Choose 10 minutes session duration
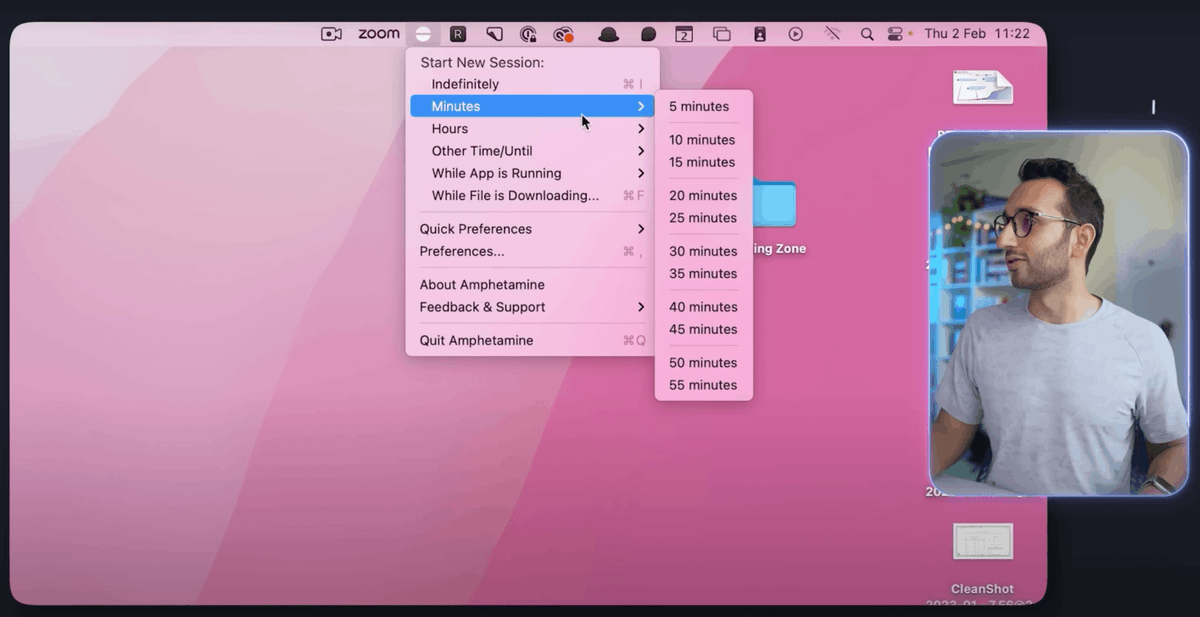The height and width of the screenshot is (617, 1200). [x=703, y=140]
